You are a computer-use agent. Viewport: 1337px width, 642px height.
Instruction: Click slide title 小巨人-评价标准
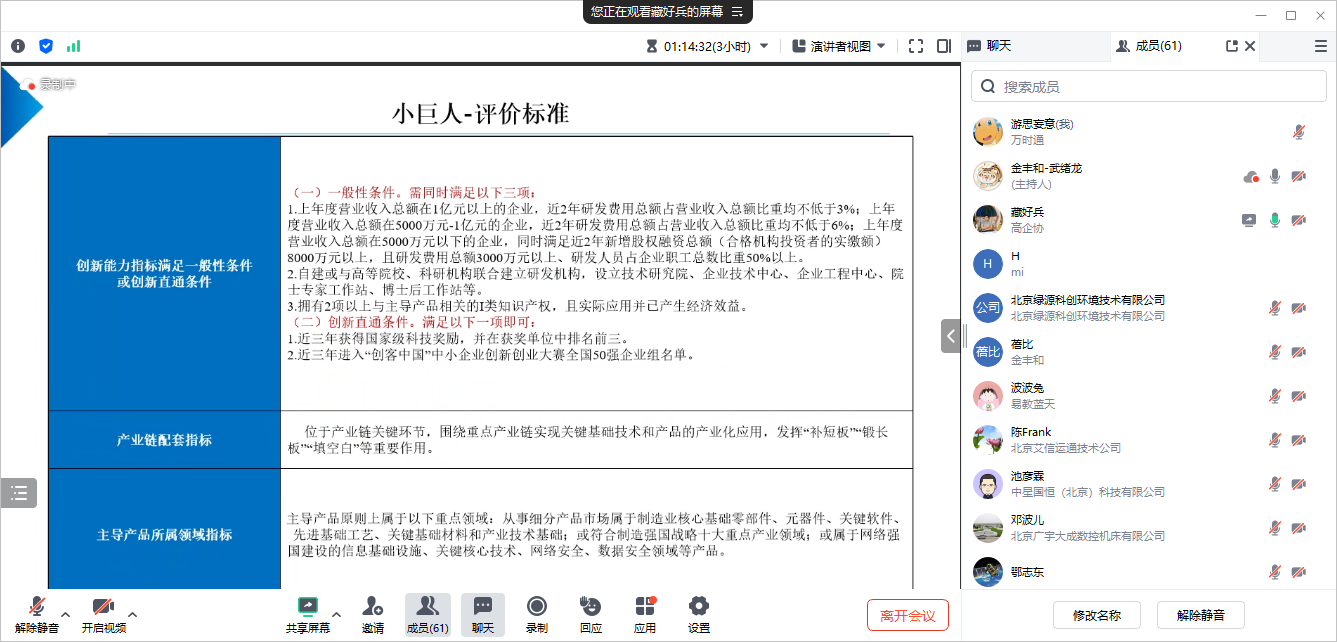pos(480,113)
